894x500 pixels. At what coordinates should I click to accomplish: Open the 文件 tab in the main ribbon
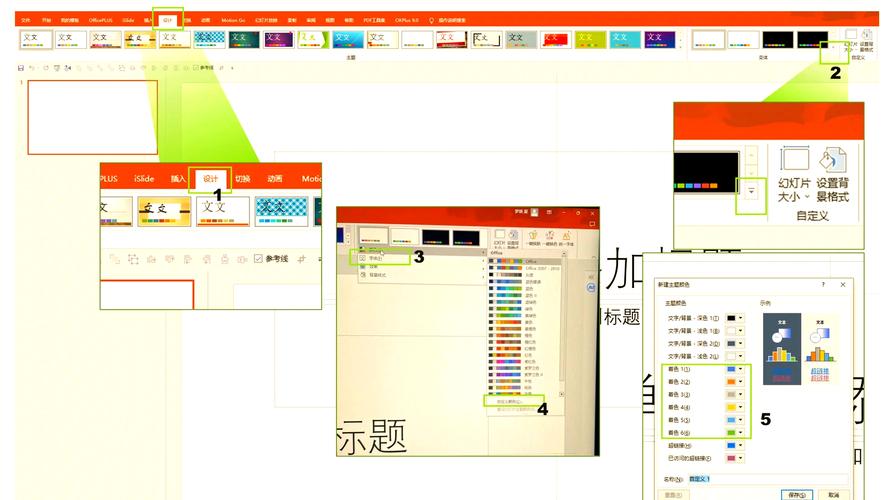pyautogui.click(x=26, y=21)
